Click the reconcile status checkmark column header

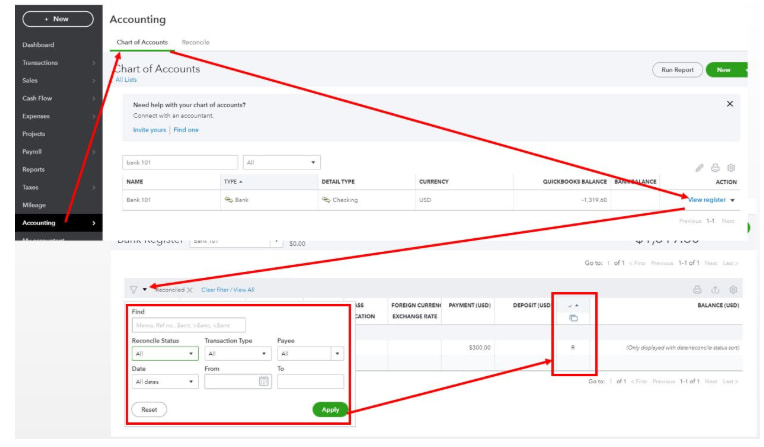pyautogui.click(x=573, y=306)
